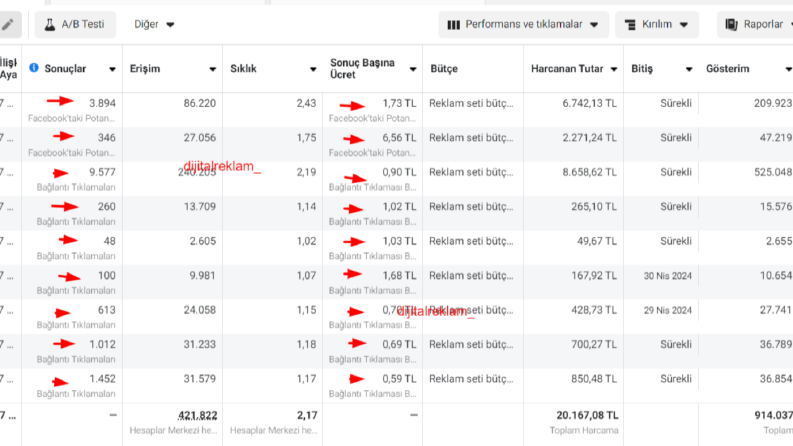Screen dimensions: 793x446
Task: Select the result value 3.894
Action: (x=102, y=103)
